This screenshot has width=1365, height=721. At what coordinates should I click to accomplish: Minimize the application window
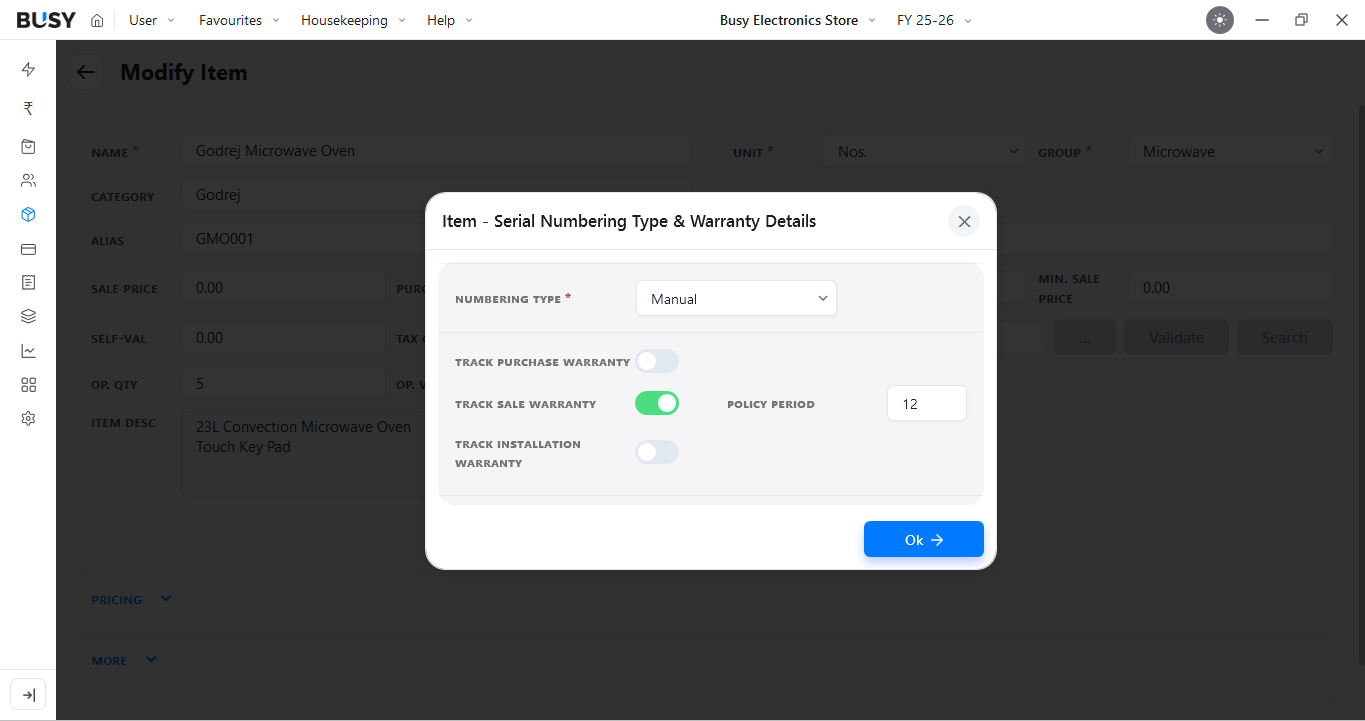pos(1262,20)
